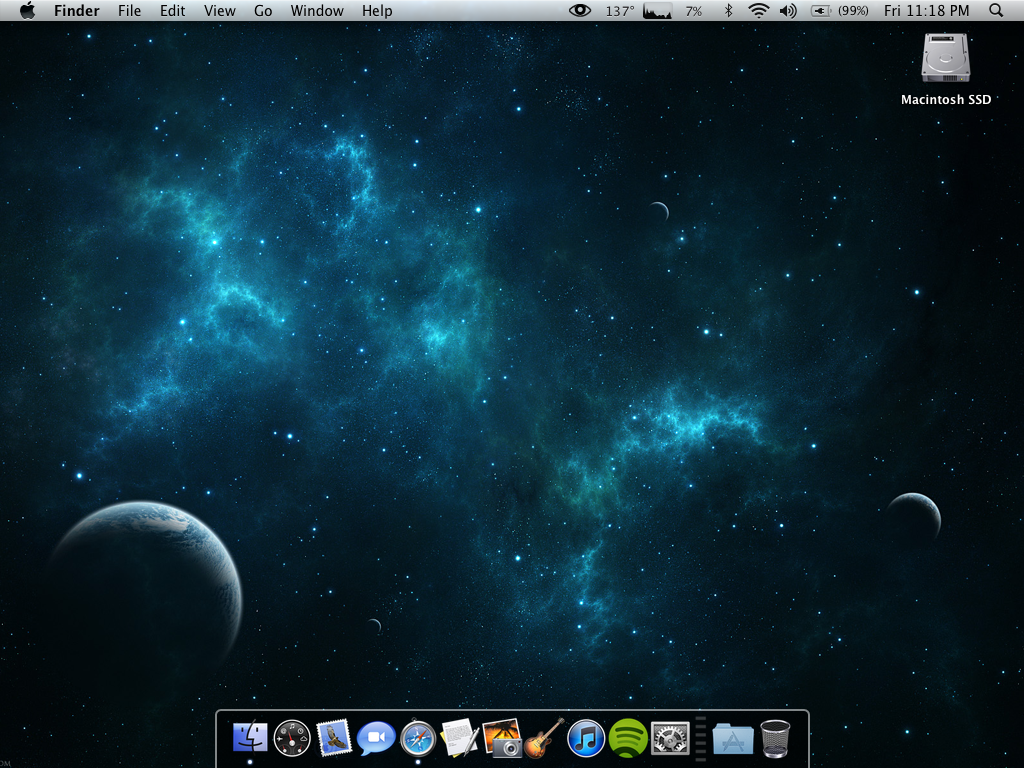Screen dimensions: 1024x768
Task: Open the Mail app in the Dock
Action: 334,738
